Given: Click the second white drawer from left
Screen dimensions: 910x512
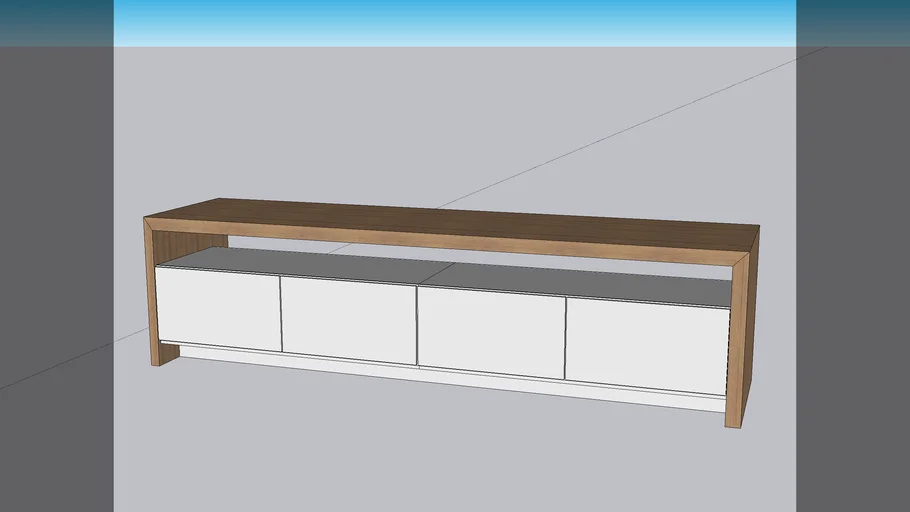Looking at the screenshot, I should pyautogui.click(x=348, y=320).
